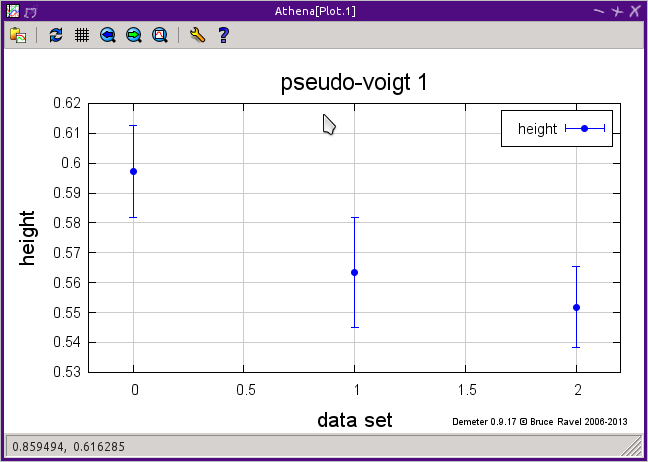Apply the previous zoom settings
This screenshot has width=648, height=462.
(x=108, y=35)
